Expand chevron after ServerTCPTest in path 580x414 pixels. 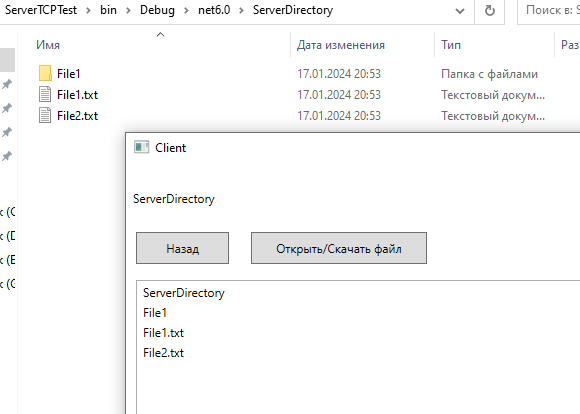(88, 11)
